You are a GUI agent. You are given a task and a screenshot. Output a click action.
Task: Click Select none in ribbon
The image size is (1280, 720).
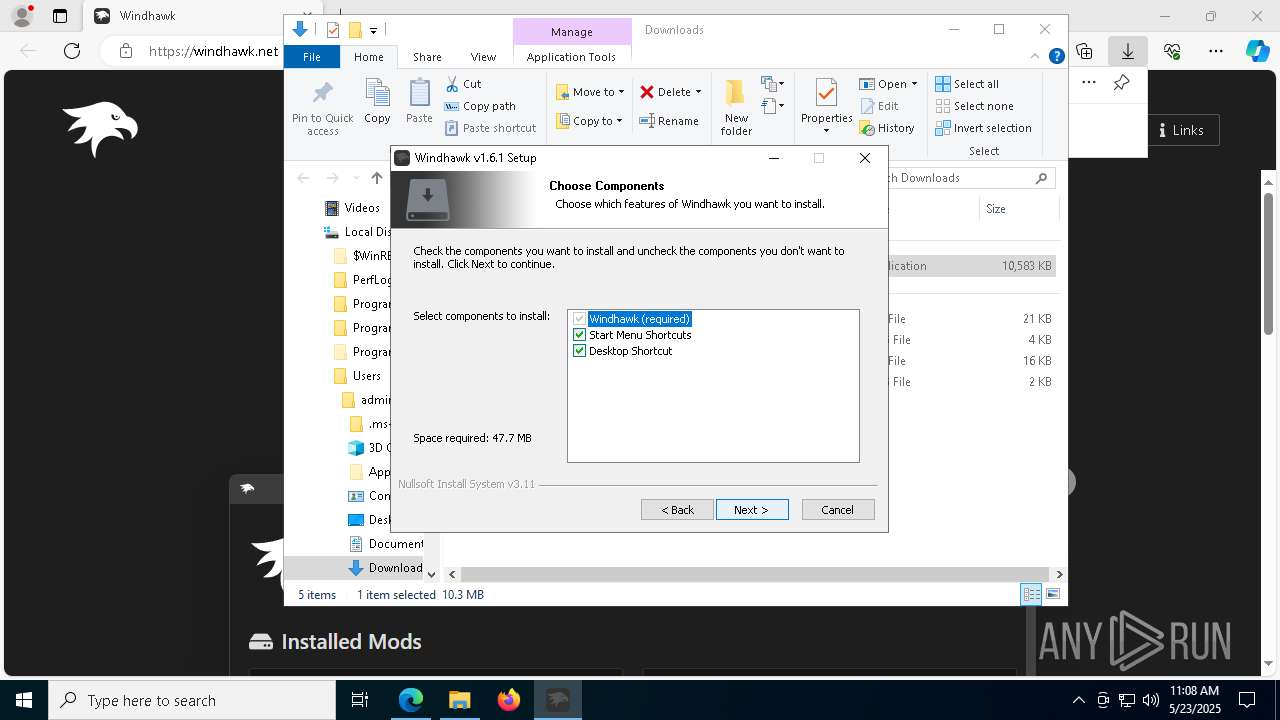click(974, 106)
